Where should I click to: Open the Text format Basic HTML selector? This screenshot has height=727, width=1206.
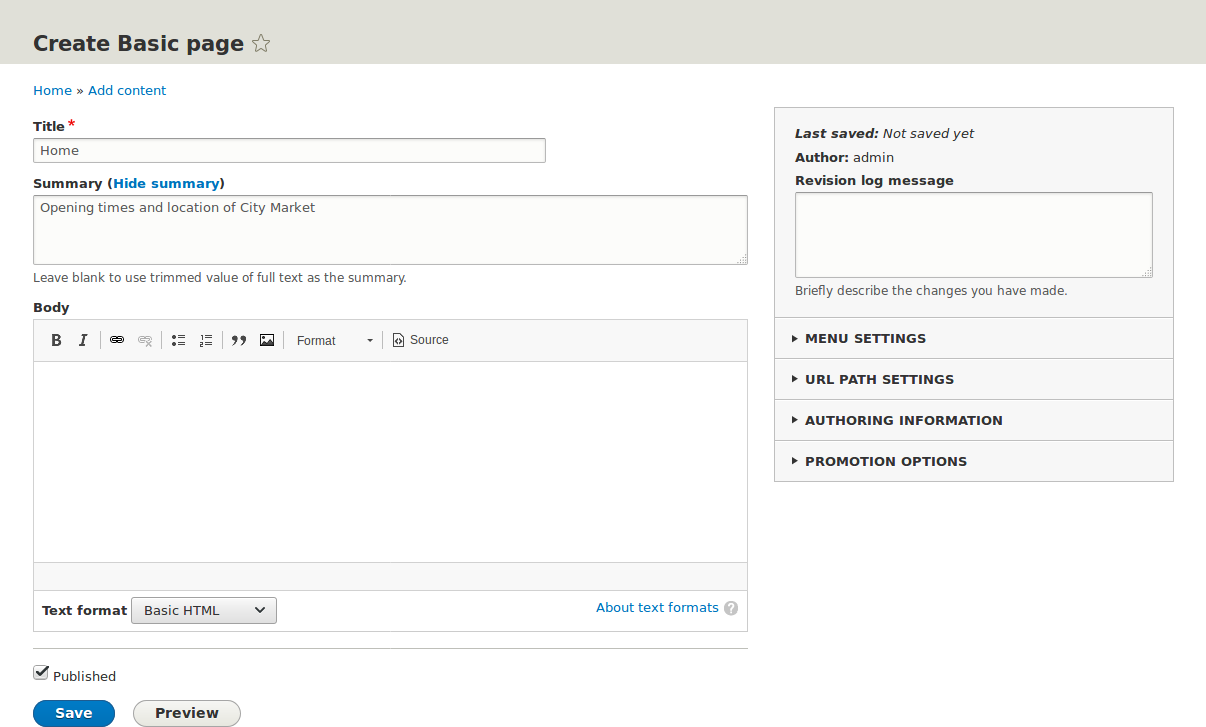(204, 610)
